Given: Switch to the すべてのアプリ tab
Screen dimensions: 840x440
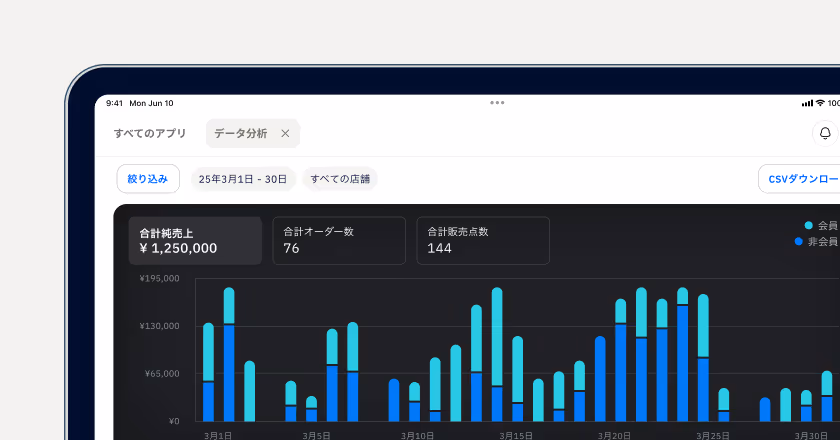Looking at the screenshot, I should point(149,133).
